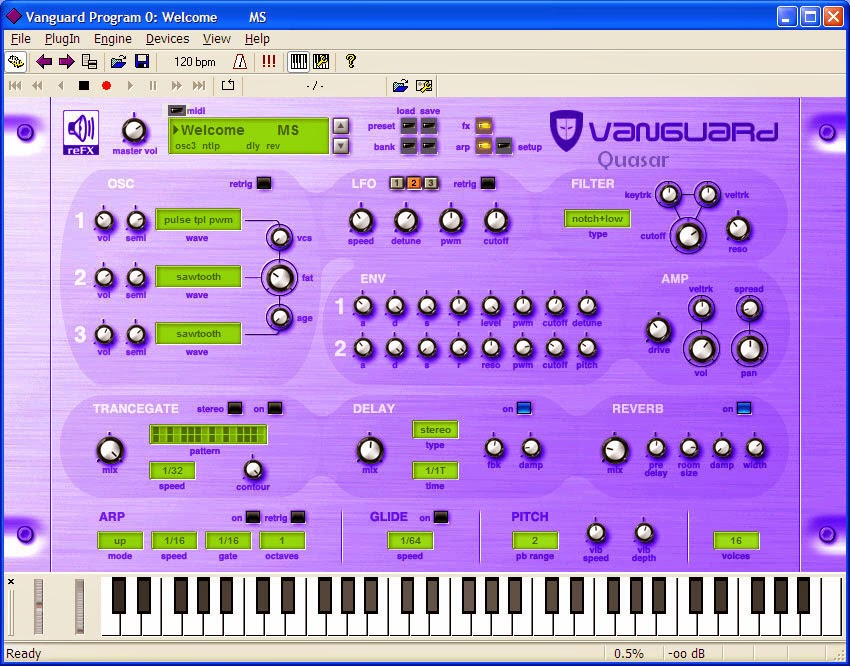This screenshot has height=666, width=850.
Task: Click the skip to end transport icon
Action: coord(199,86)
